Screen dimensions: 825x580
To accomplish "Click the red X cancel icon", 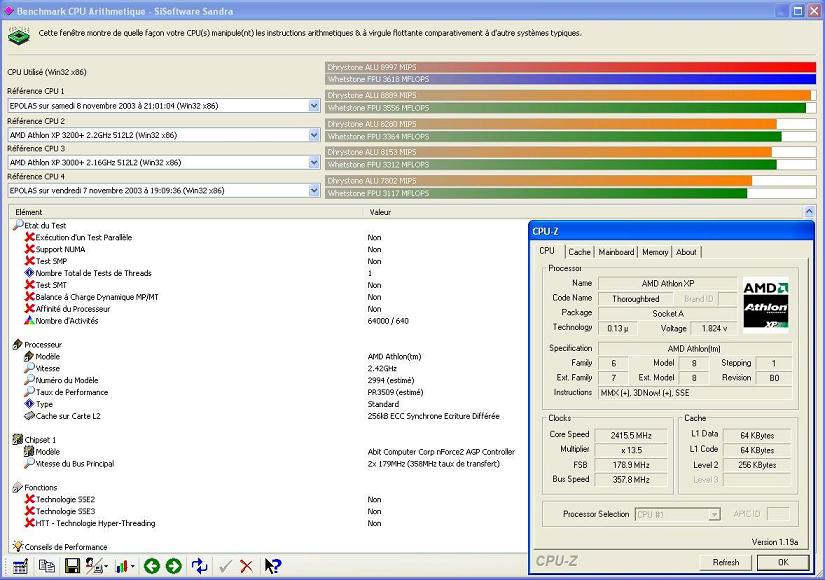I will coord(246,566).
